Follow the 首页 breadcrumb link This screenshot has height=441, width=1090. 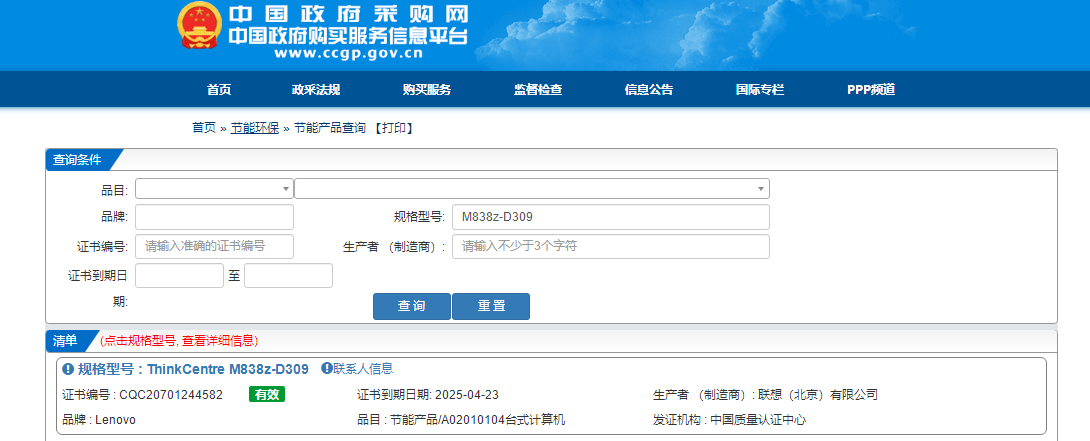204,128
